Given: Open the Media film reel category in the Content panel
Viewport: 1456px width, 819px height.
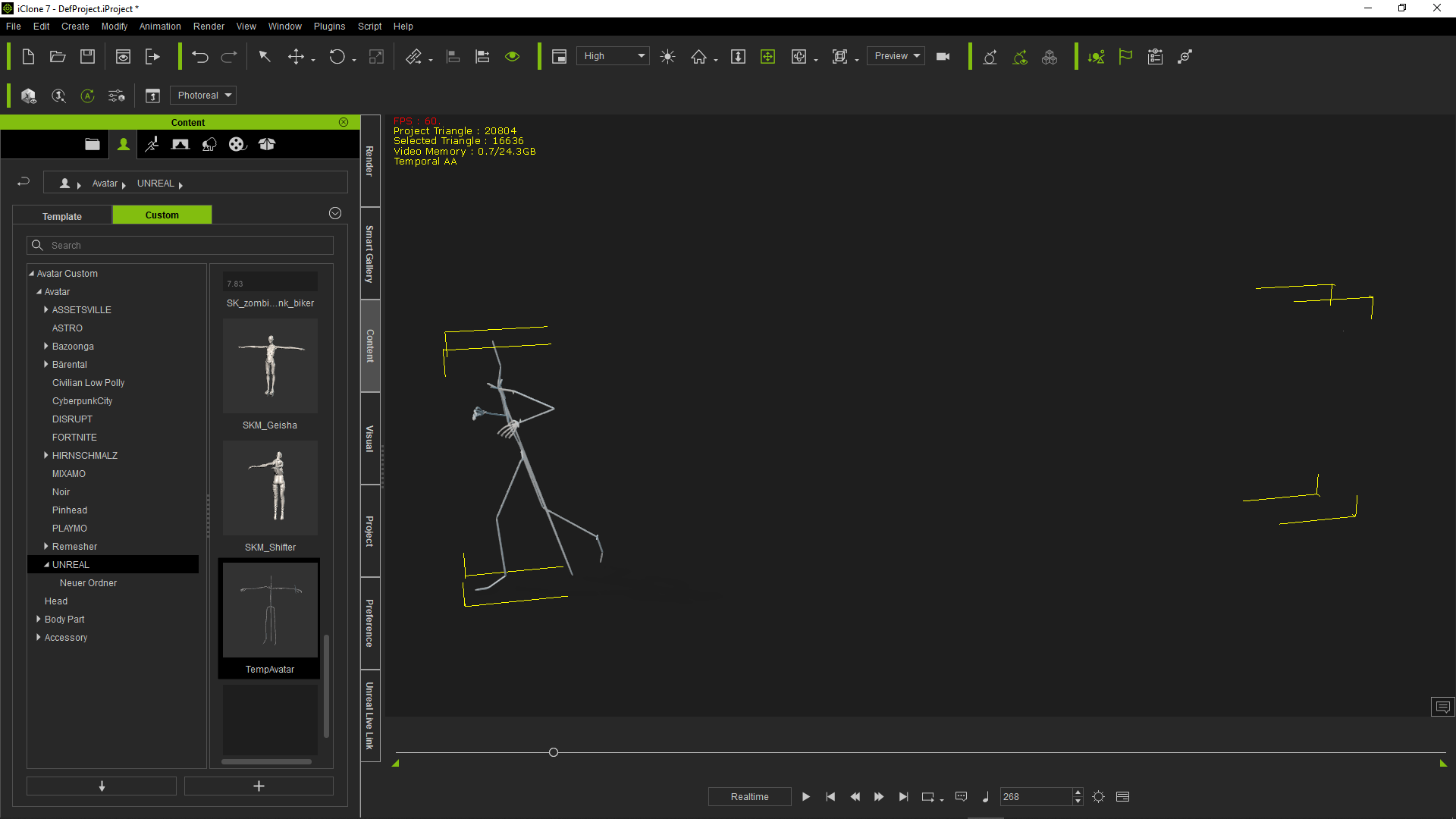Looking at the screenshot, I should 237,144.
